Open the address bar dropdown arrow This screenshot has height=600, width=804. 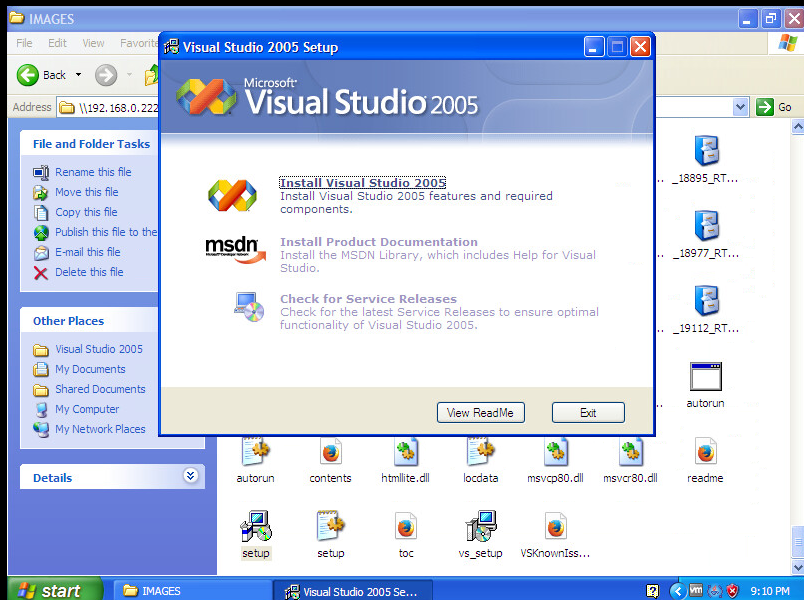click(740, 107)
